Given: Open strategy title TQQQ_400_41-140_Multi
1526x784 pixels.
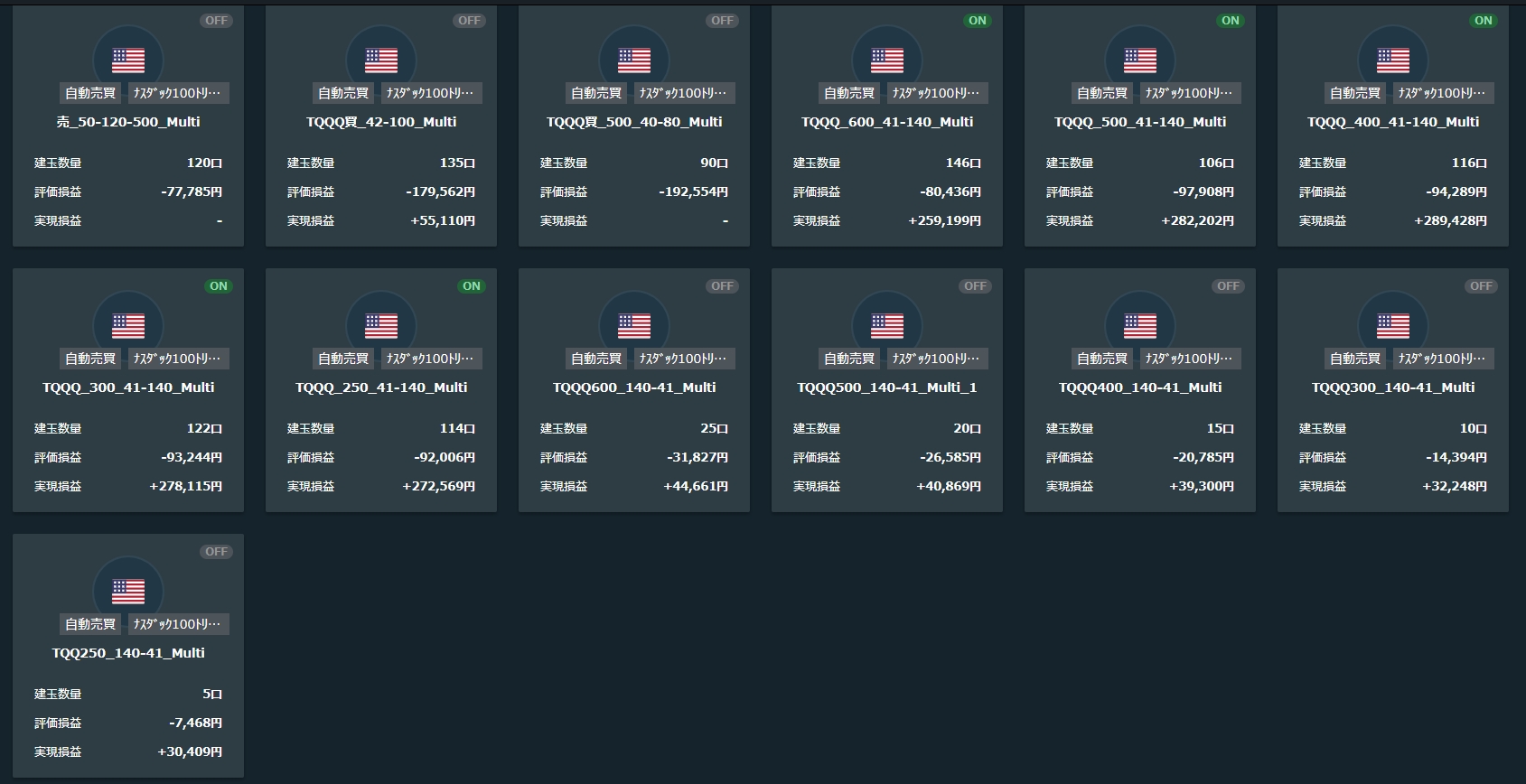Looking at the screenshot, I should pos(1393,122).
